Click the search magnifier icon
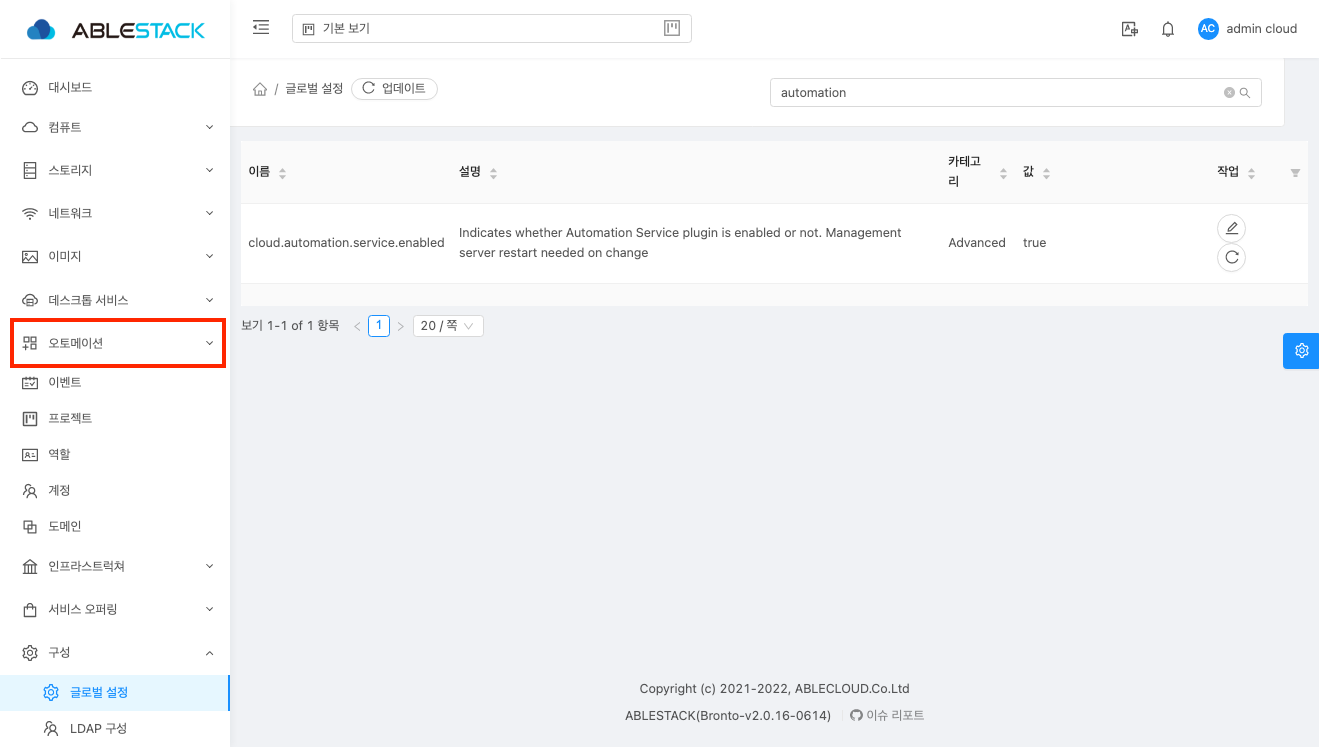Image resolution: width=1319 pixels, height=747 pixels. click(x=1245, y=93)
